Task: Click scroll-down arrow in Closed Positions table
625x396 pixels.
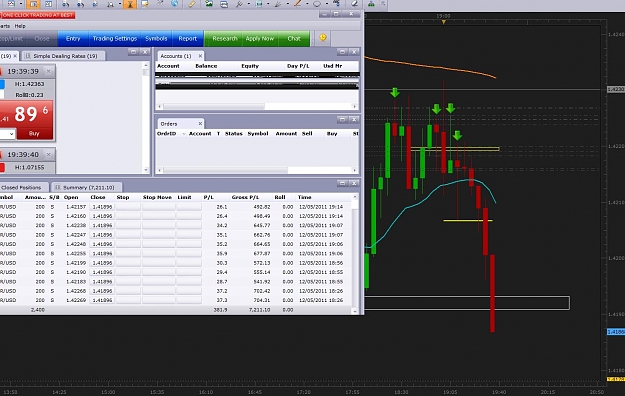Action: [x=354, y=311]
